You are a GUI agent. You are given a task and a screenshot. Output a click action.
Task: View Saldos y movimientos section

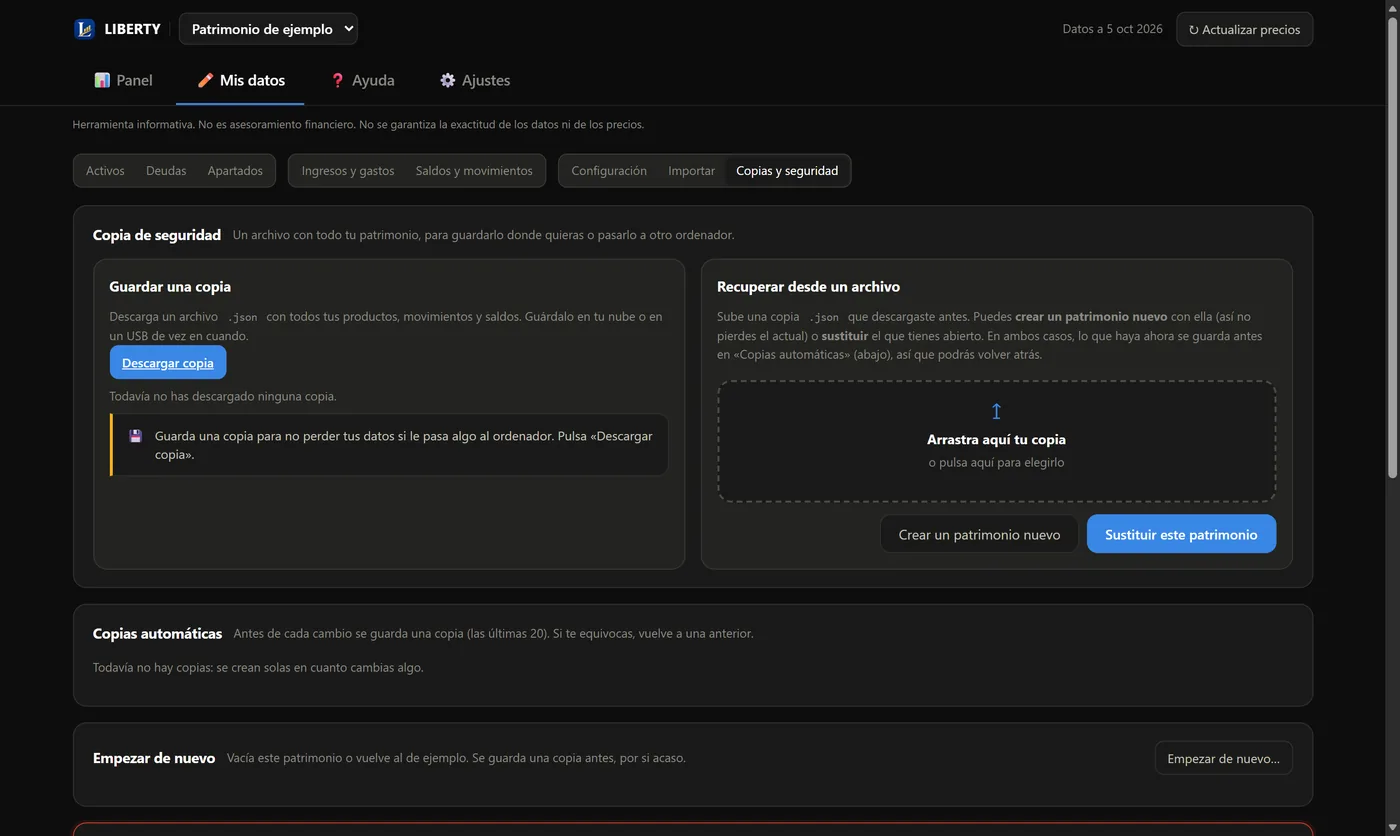tap(474, 170)
